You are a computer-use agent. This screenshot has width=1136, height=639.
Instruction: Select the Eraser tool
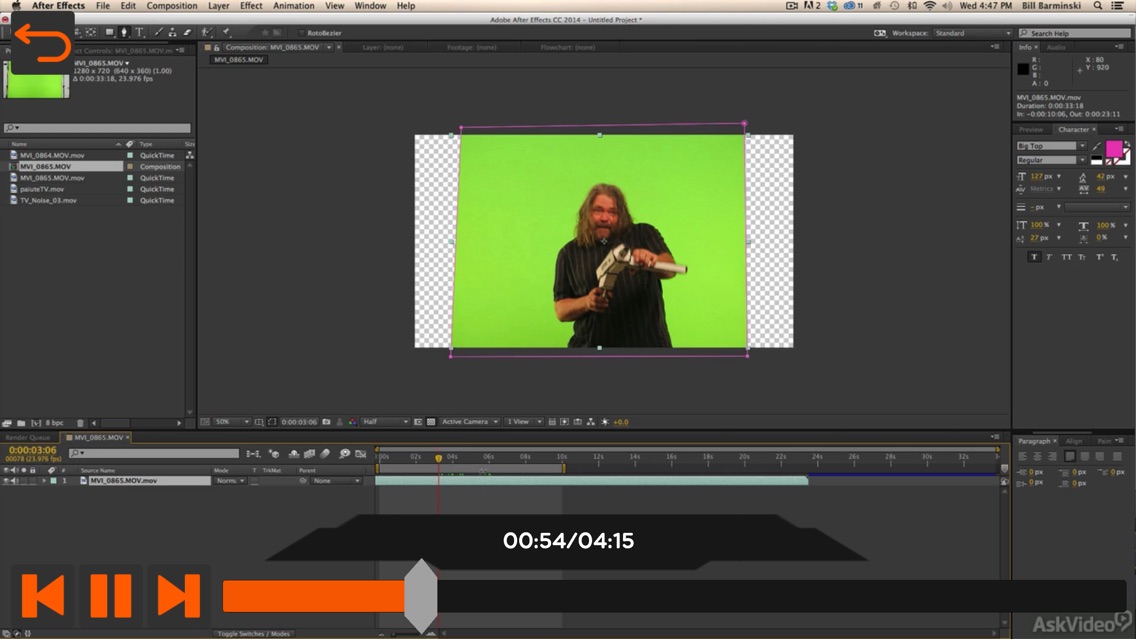187,33
